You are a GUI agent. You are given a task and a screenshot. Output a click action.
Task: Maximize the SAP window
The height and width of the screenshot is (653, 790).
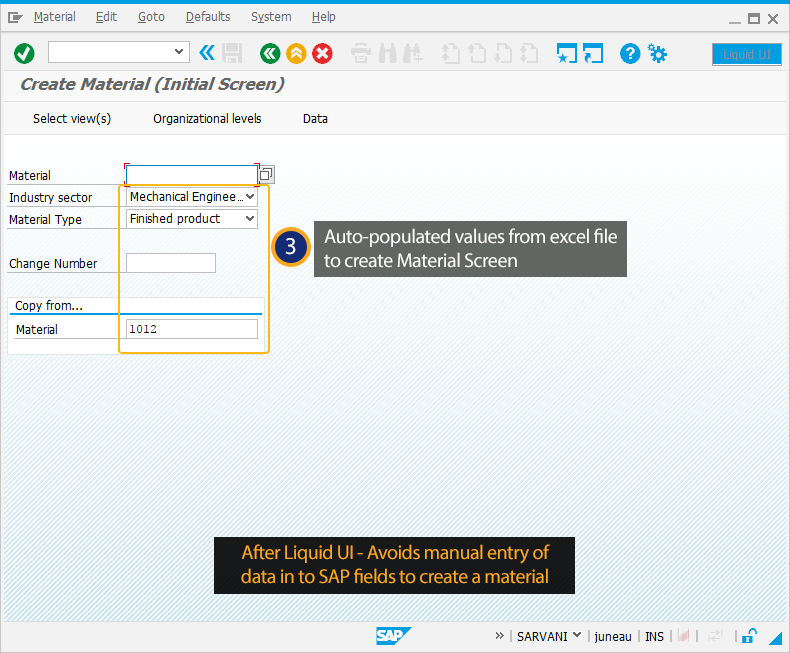(754, 19)
